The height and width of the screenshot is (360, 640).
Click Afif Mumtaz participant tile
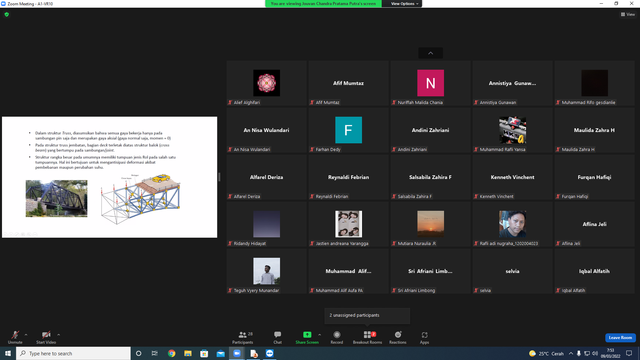point(348,83)
